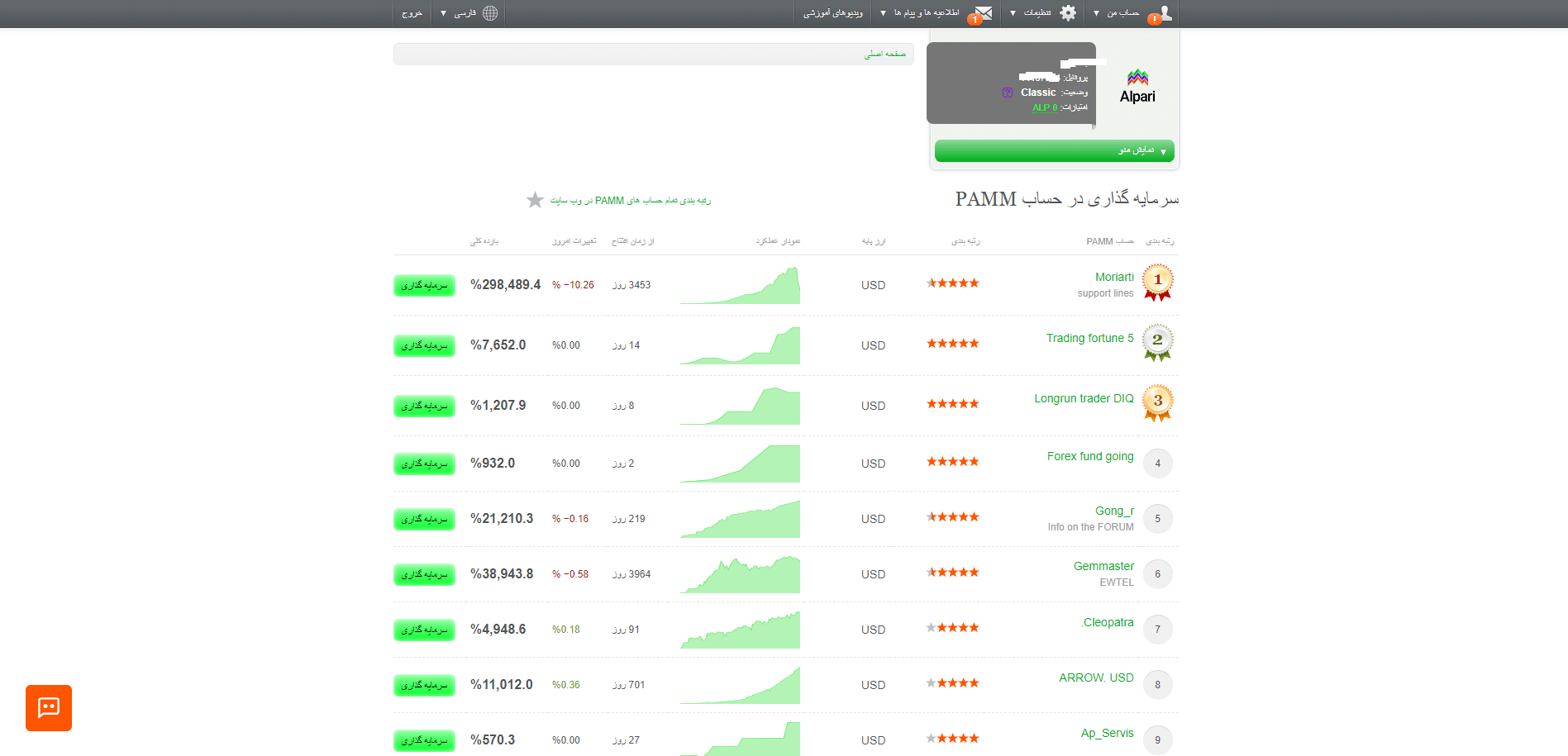Open the Gemmaster PAMM account
The image size is (1568, 756).
(1103, 566)
